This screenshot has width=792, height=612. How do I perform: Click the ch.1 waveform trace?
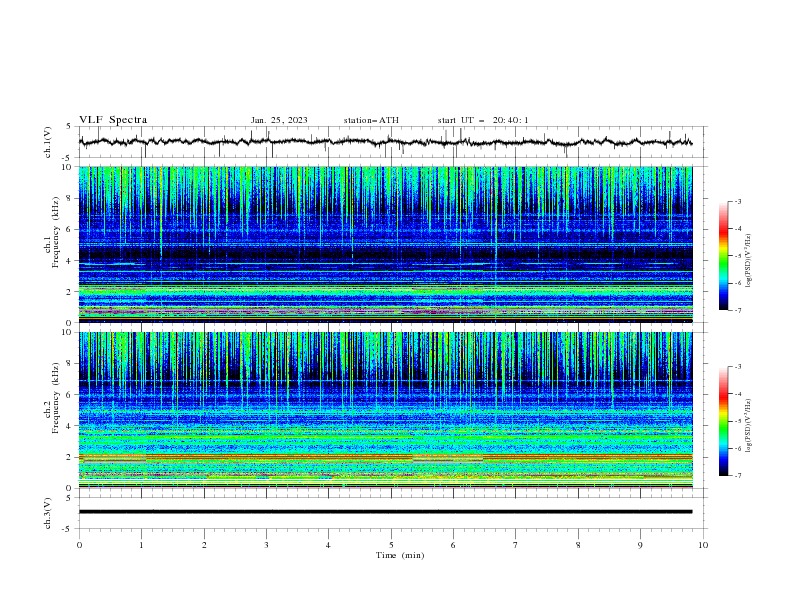[385, 142]
